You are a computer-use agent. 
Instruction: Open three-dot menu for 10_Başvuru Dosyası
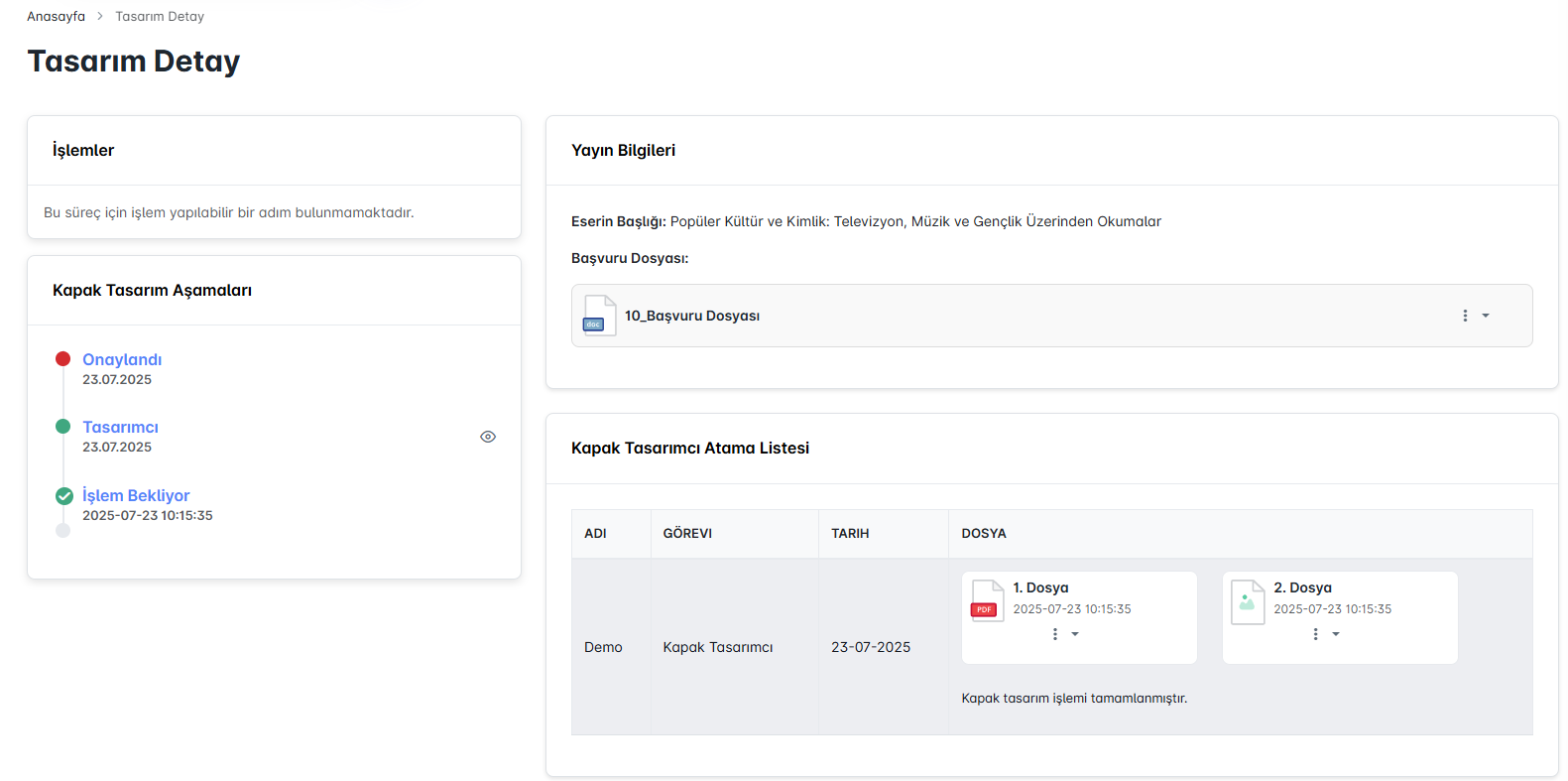1465,316
